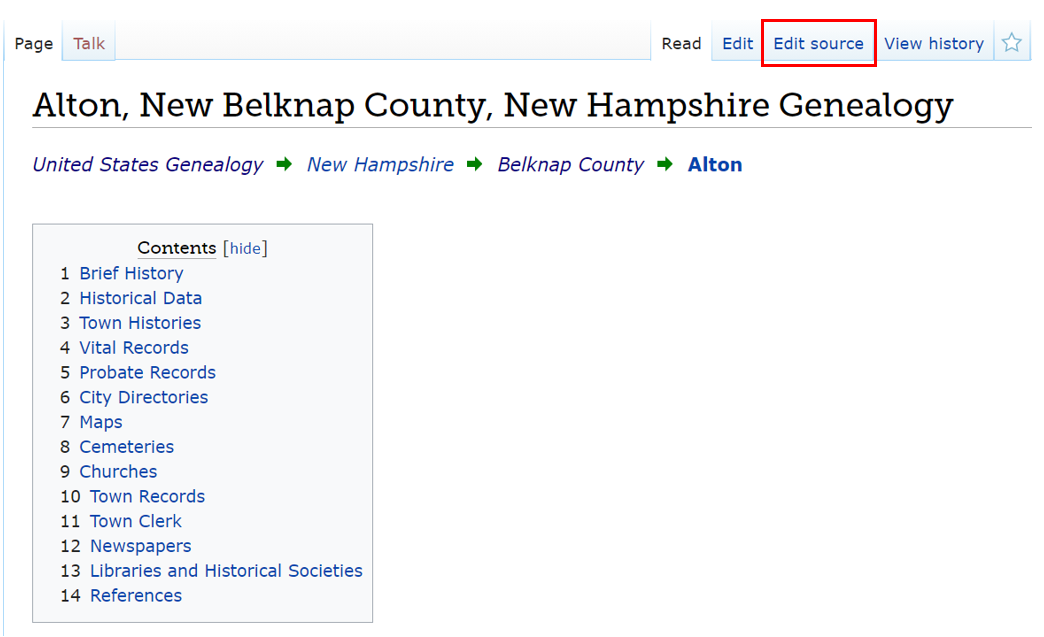Open the Belknap County breadcrumb link
This screenshot has width=1044, height=637.
[x=570, y=165]
